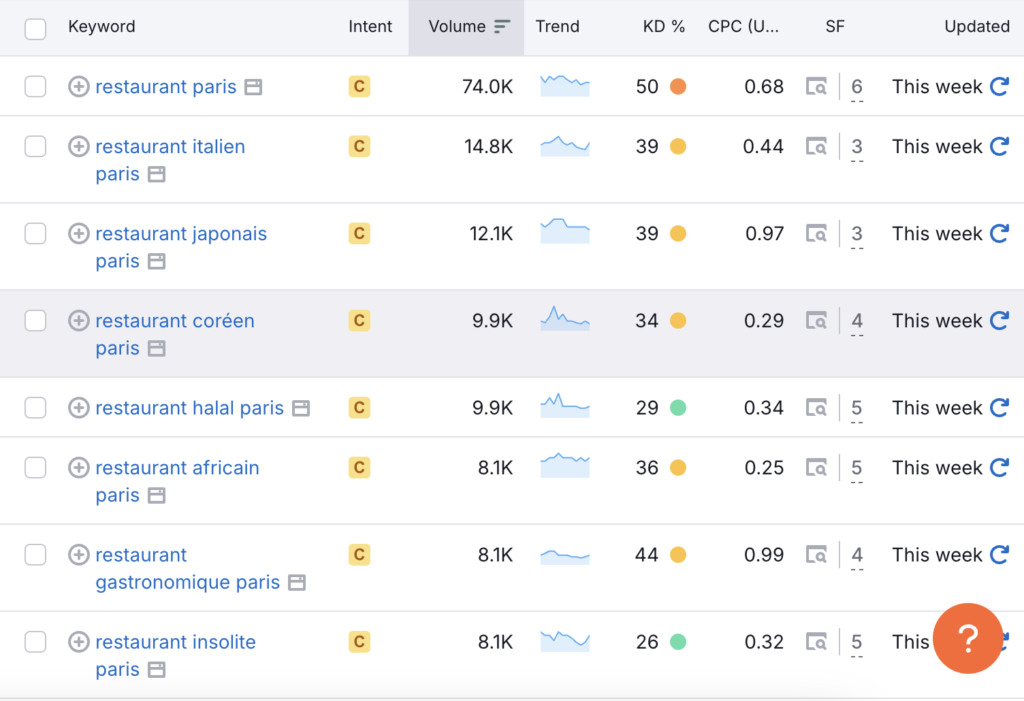The width and height of the screenshot is (1024, 701).
Task: Check the box for restaurant italien paris
Action: click(35, 146)
